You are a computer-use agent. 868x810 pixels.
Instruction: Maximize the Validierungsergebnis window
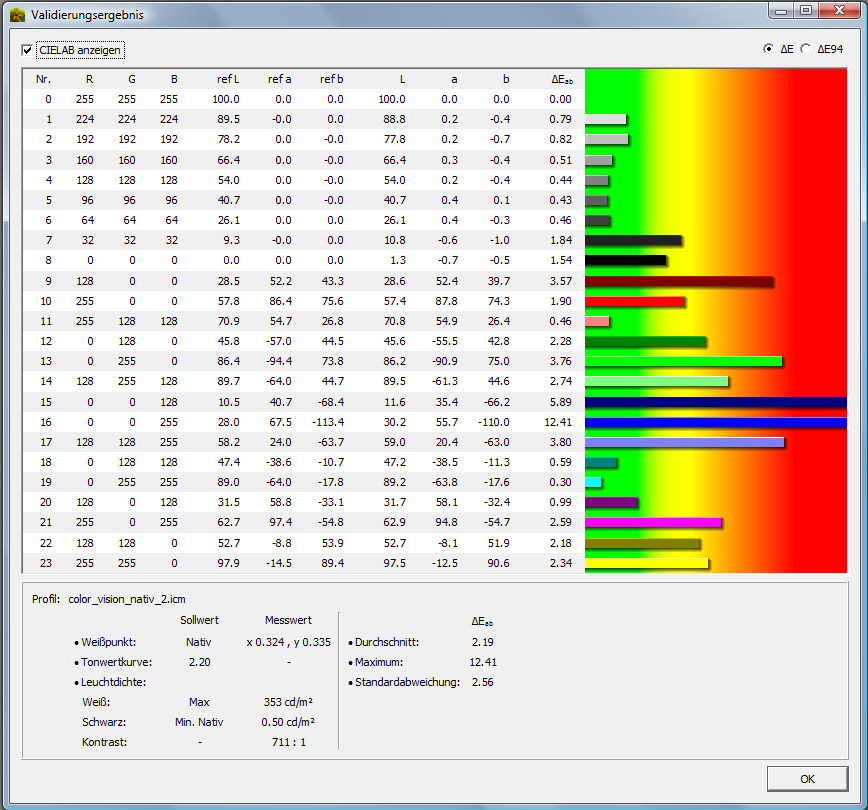pos(805,11)
